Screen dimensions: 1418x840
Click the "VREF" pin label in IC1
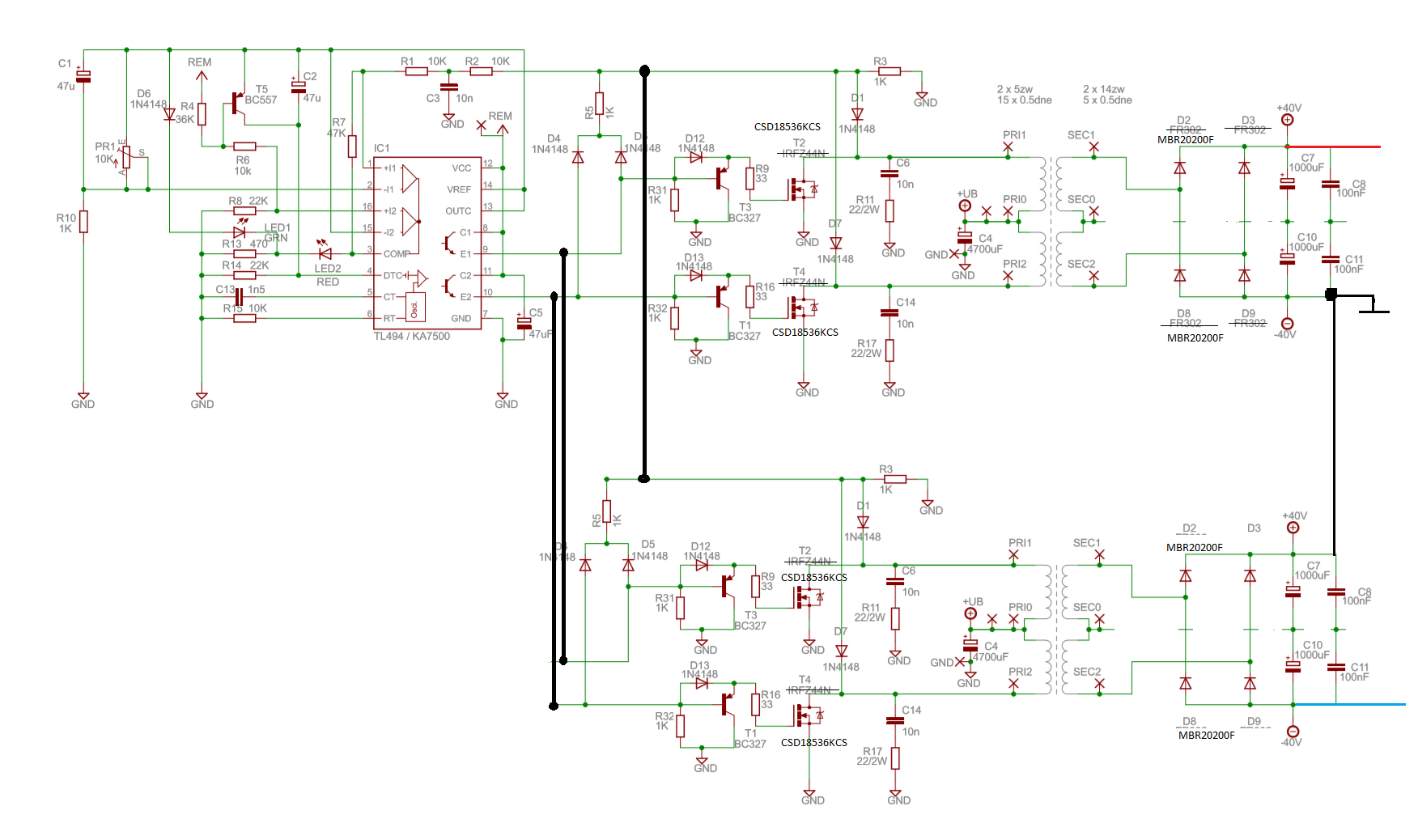click(459, 189)
